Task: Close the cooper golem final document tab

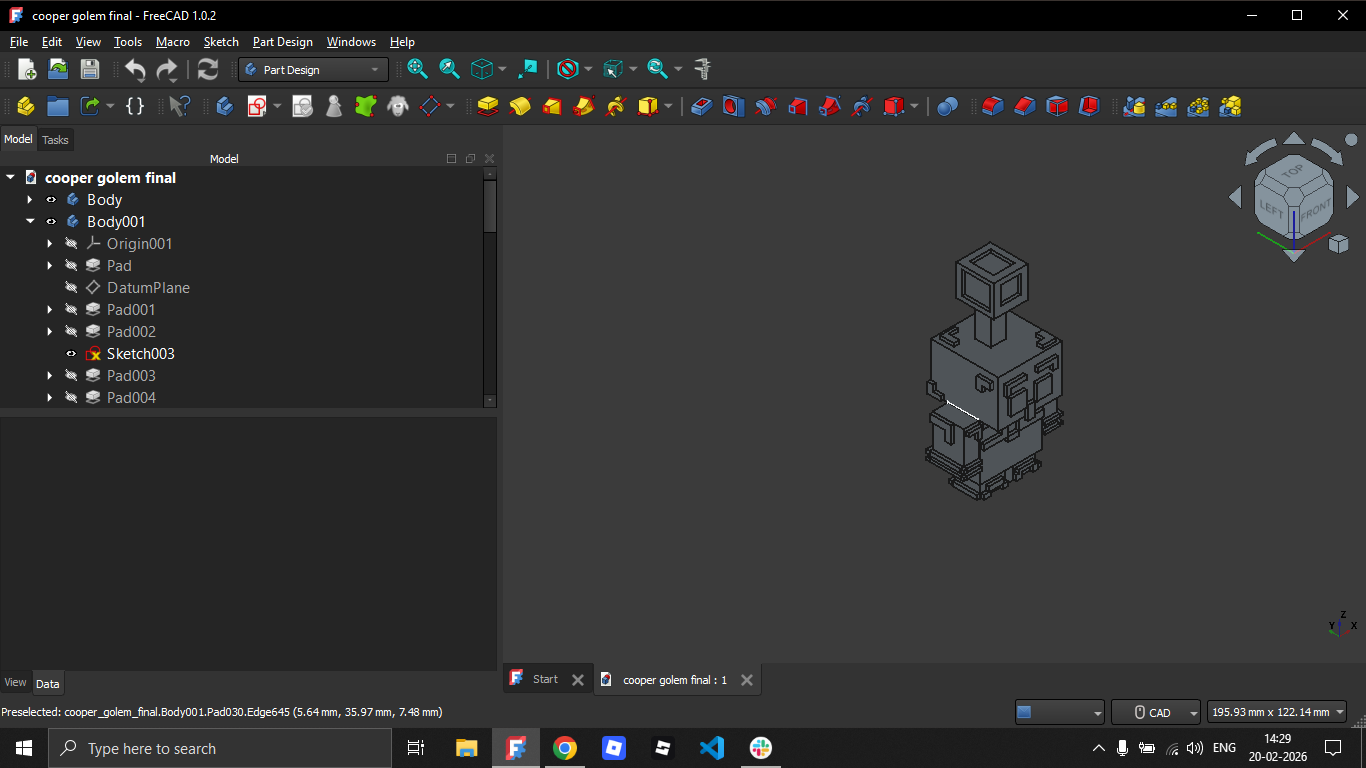Action: (x=747, y=680)
